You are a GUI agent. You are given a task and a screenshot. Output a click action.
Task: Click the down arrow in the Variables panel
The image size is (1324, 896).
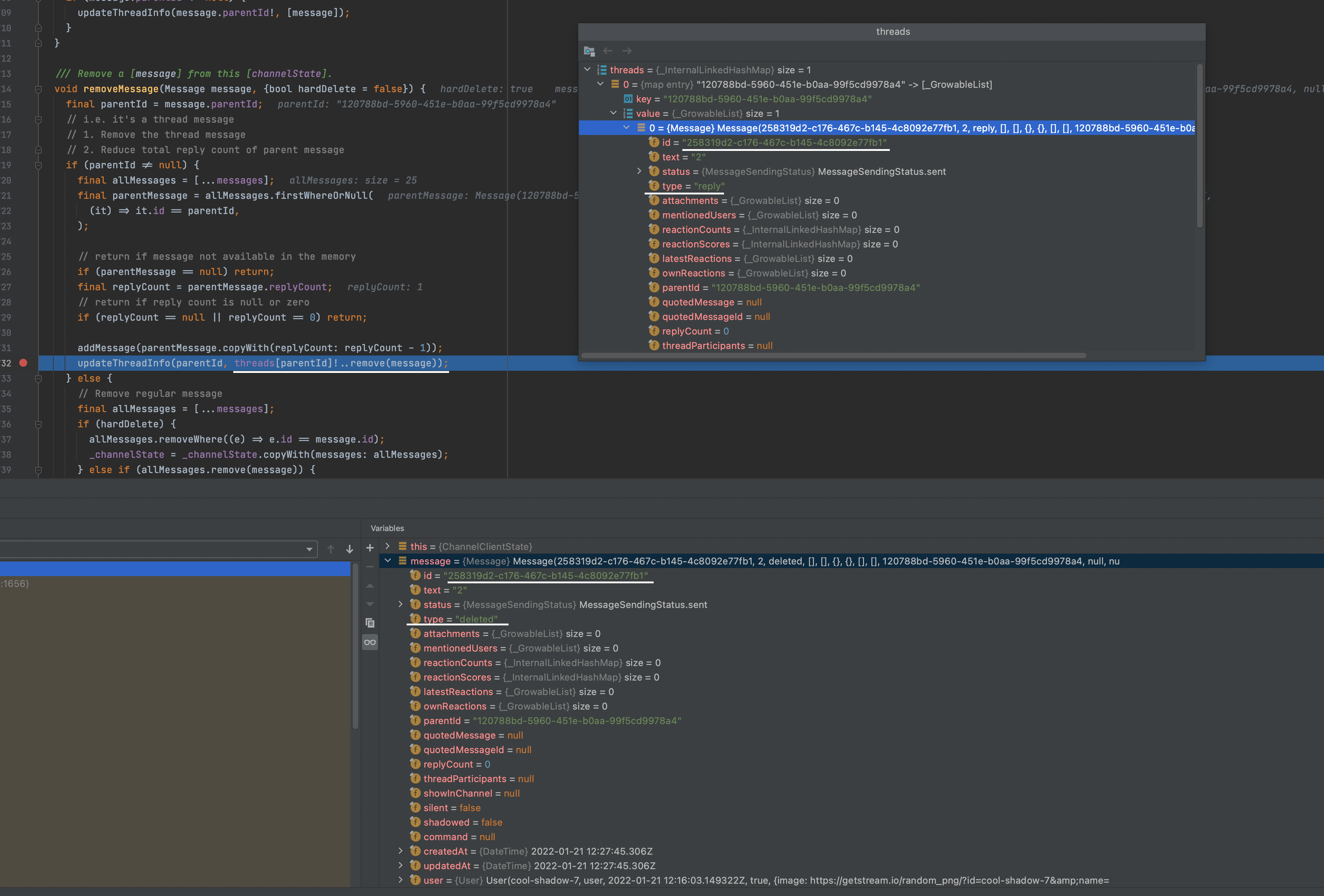click(349, 548)
